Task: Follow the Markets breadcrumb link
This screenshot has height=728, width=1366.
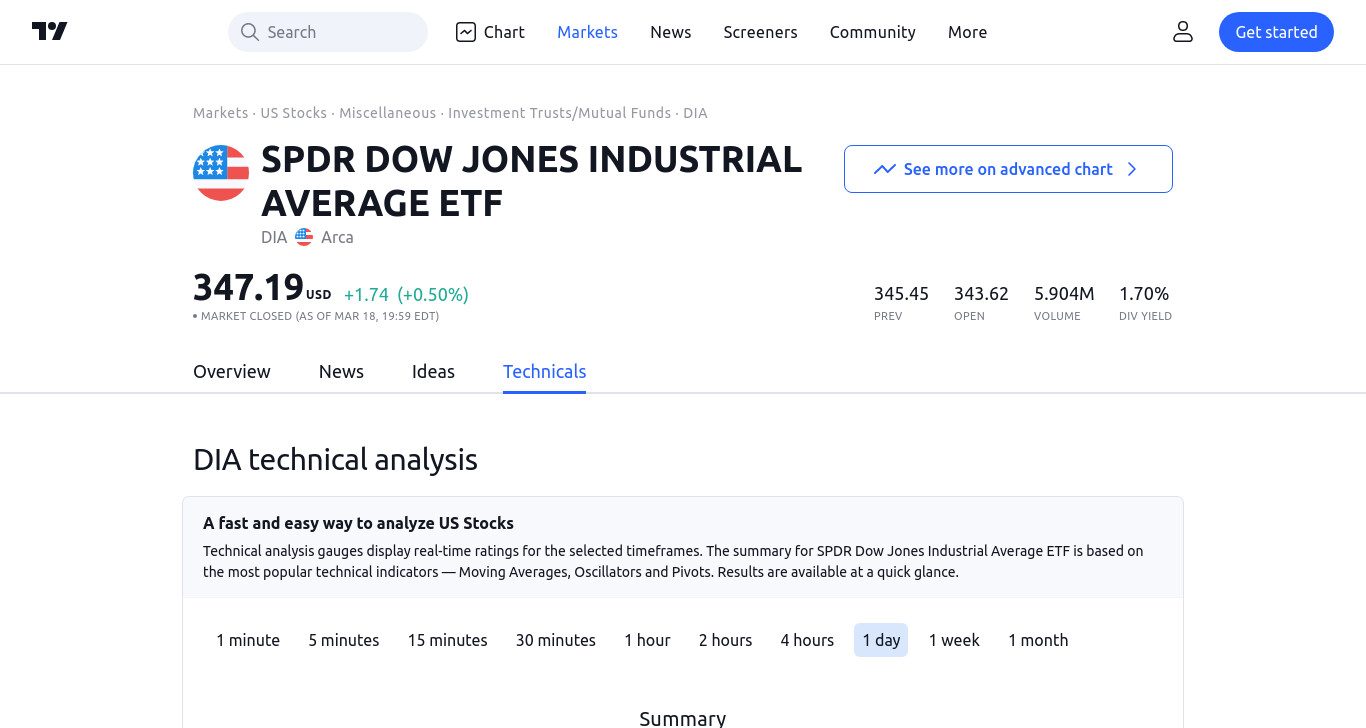Action: point(220,113)
